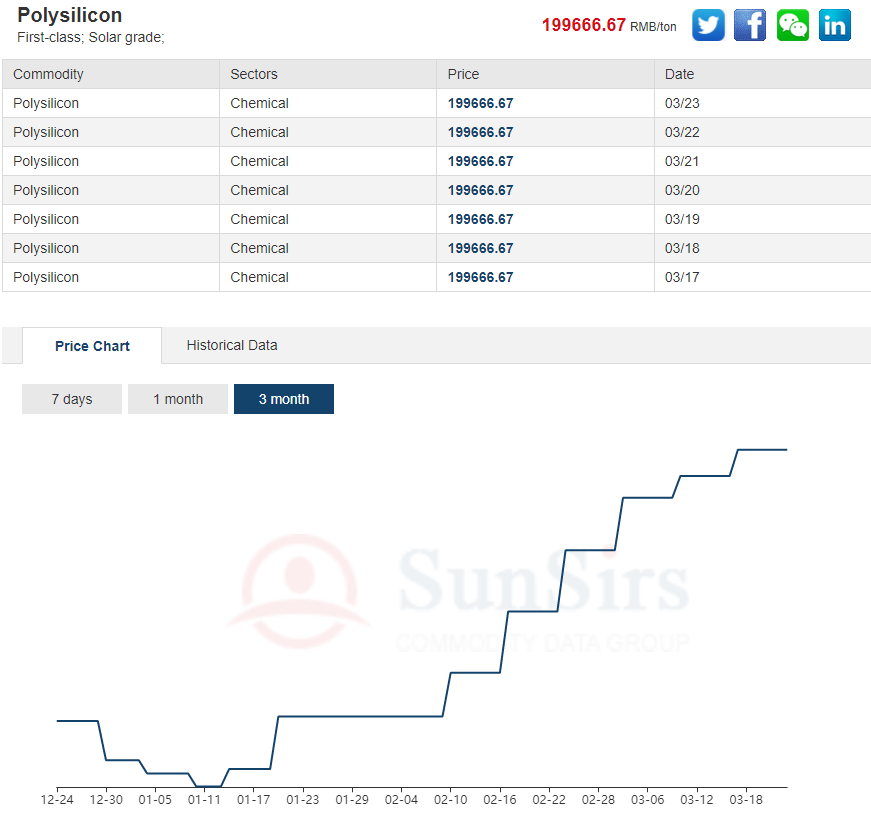Select price 199666.67 for 03/19
Viewport: 871px width, 813px height.
(x=480, y=219)
